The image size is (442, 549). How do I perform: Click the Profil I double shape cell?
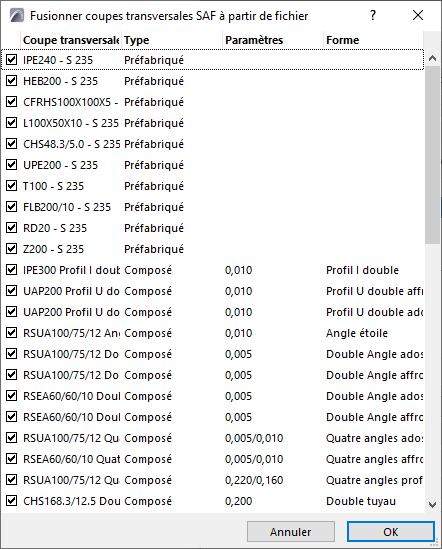[362, 270]
